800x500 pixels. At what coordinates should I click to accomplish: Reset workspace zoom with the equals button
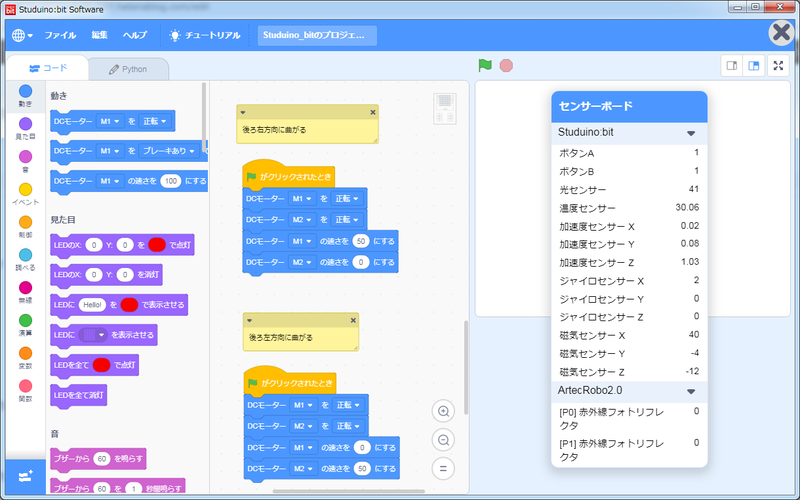(443, 468)
